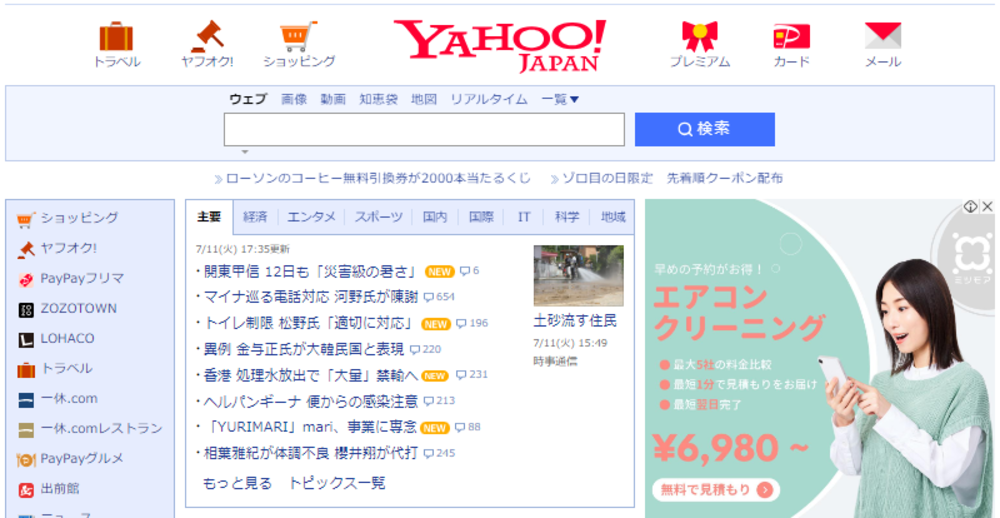Click the ad info icon on banner
Image resolution: width=1000 pixels, height=518 pixels.
pyautogui.click(x=970, y=207)
